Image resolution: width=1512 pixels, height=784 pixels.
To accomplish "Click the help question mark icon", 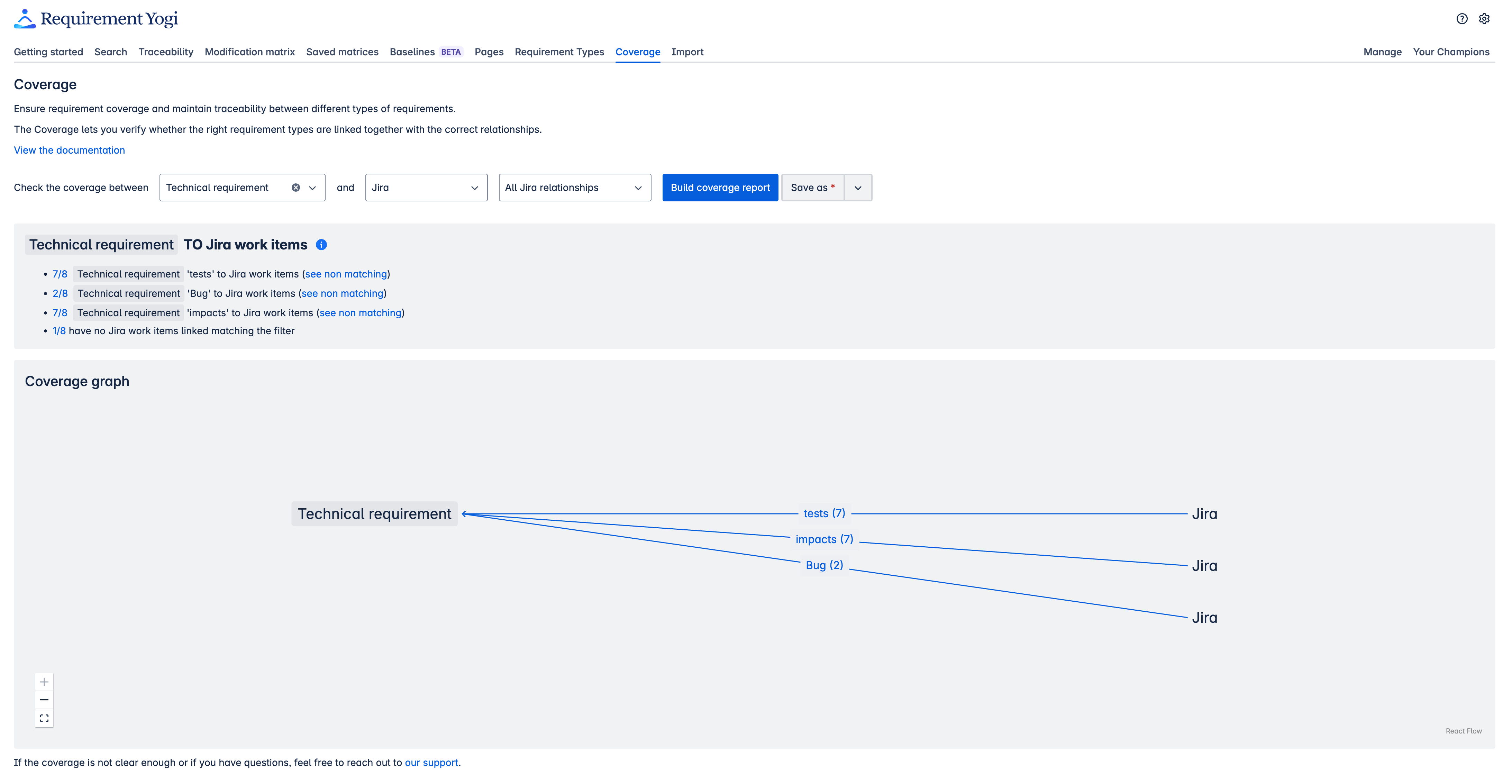I will click(1461, 19).
